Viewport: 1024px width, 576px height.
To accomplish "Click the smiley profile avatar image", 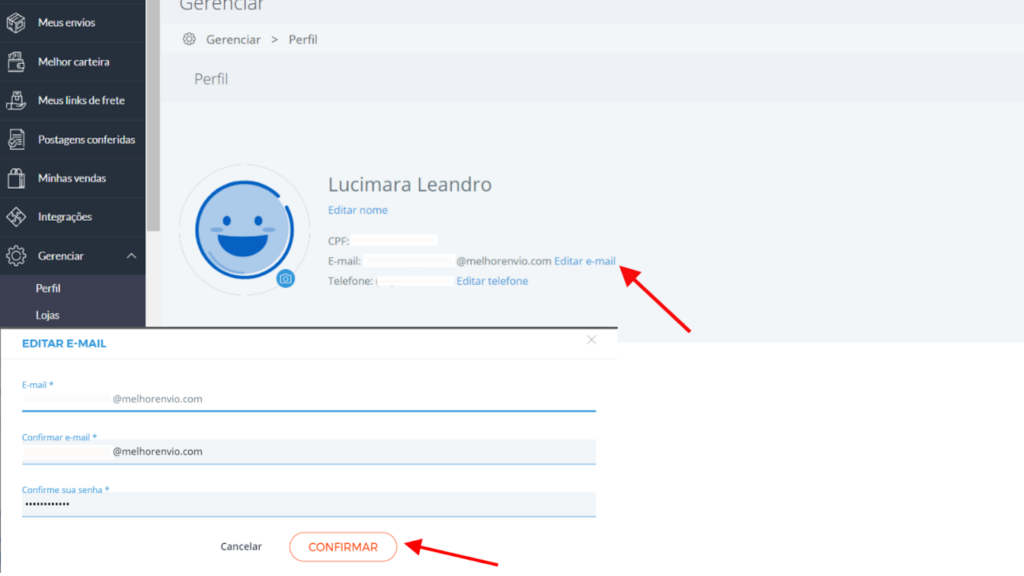I will (x=244, y=230).
